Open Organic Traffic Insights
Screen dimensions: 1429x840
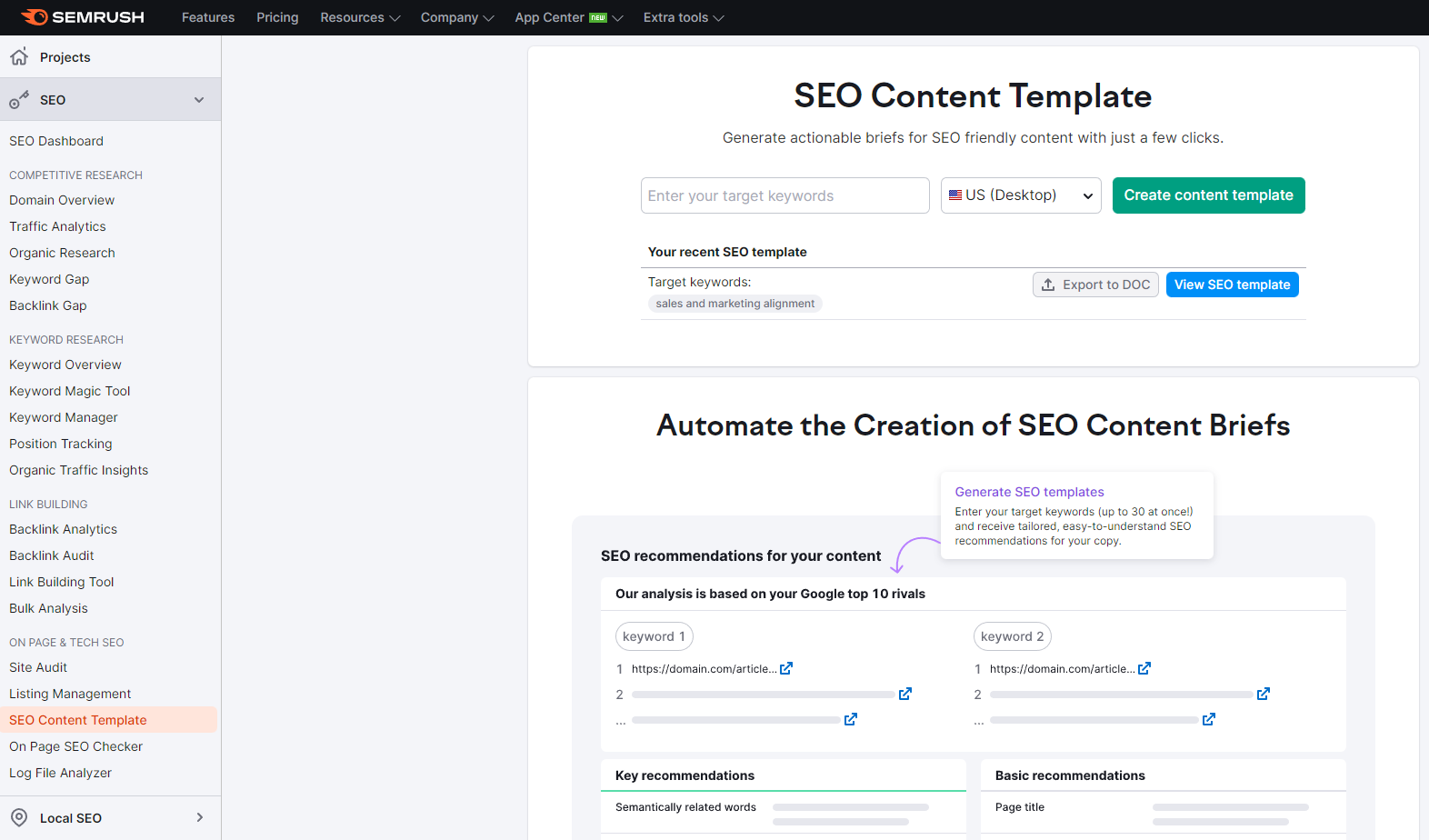[78, 470]
